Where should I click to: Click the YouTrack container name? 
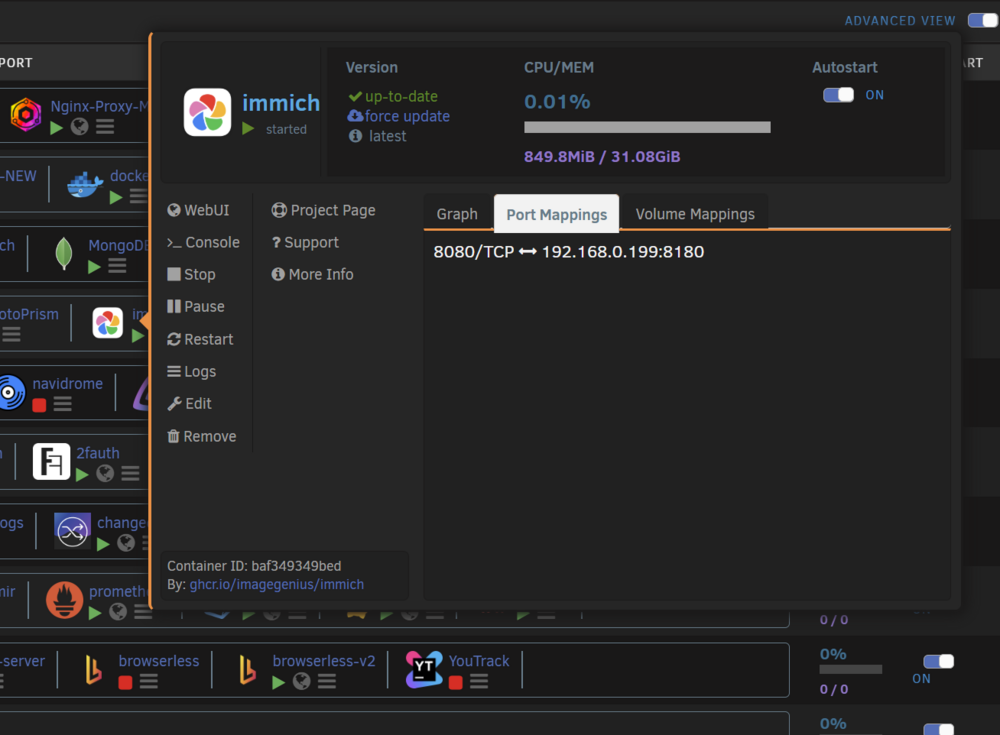pos(479,661)
